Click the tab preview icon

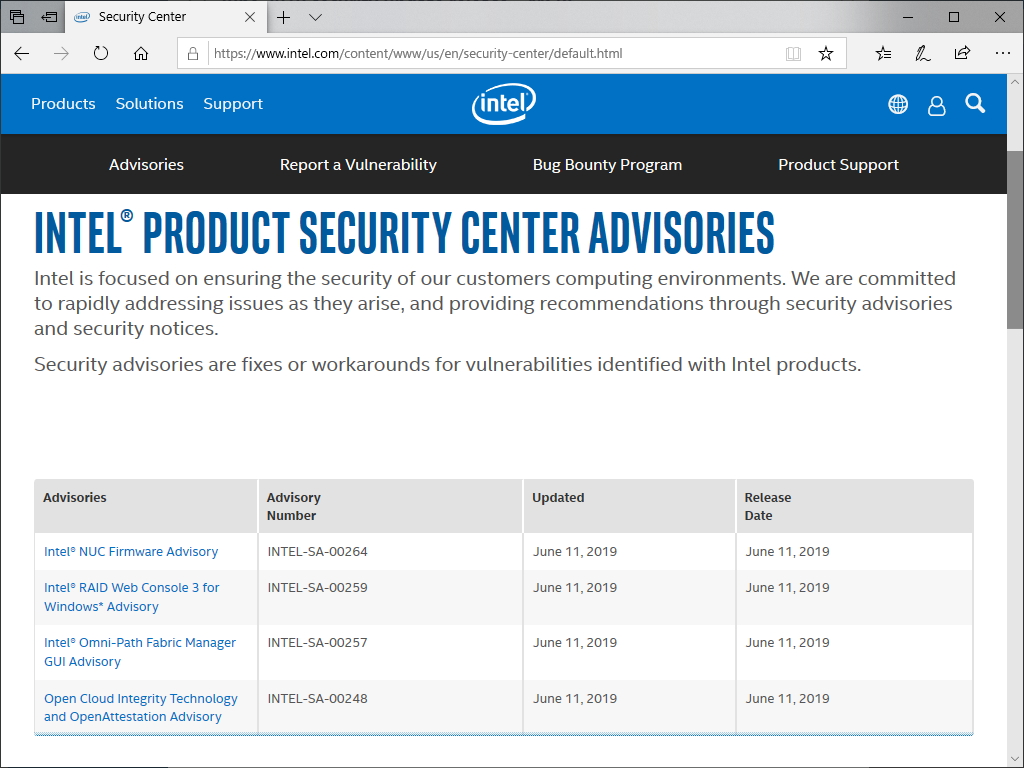(17, 17)
